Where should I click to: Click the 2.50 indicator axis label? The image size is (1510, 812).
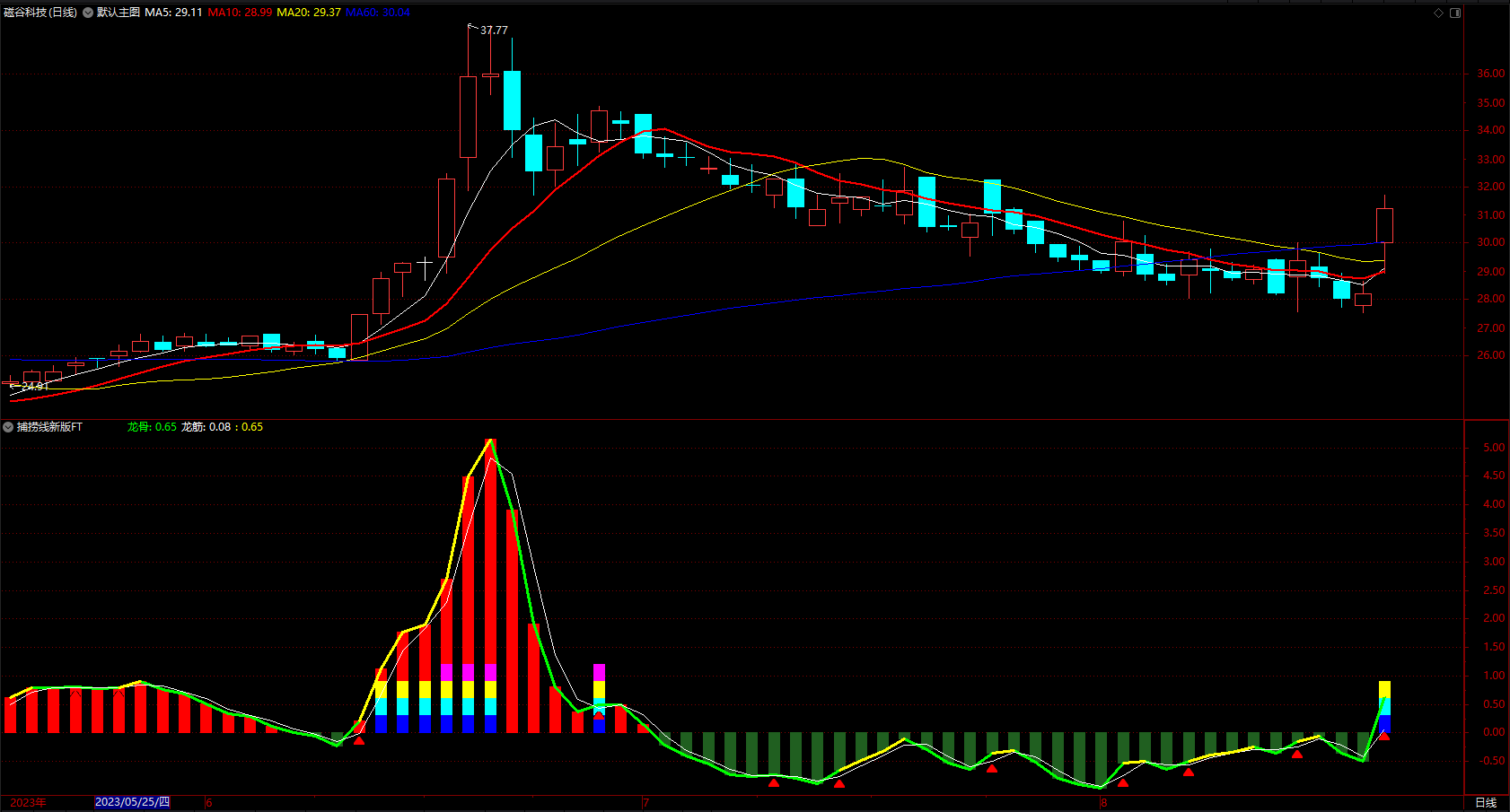[x=1494, y=590]
